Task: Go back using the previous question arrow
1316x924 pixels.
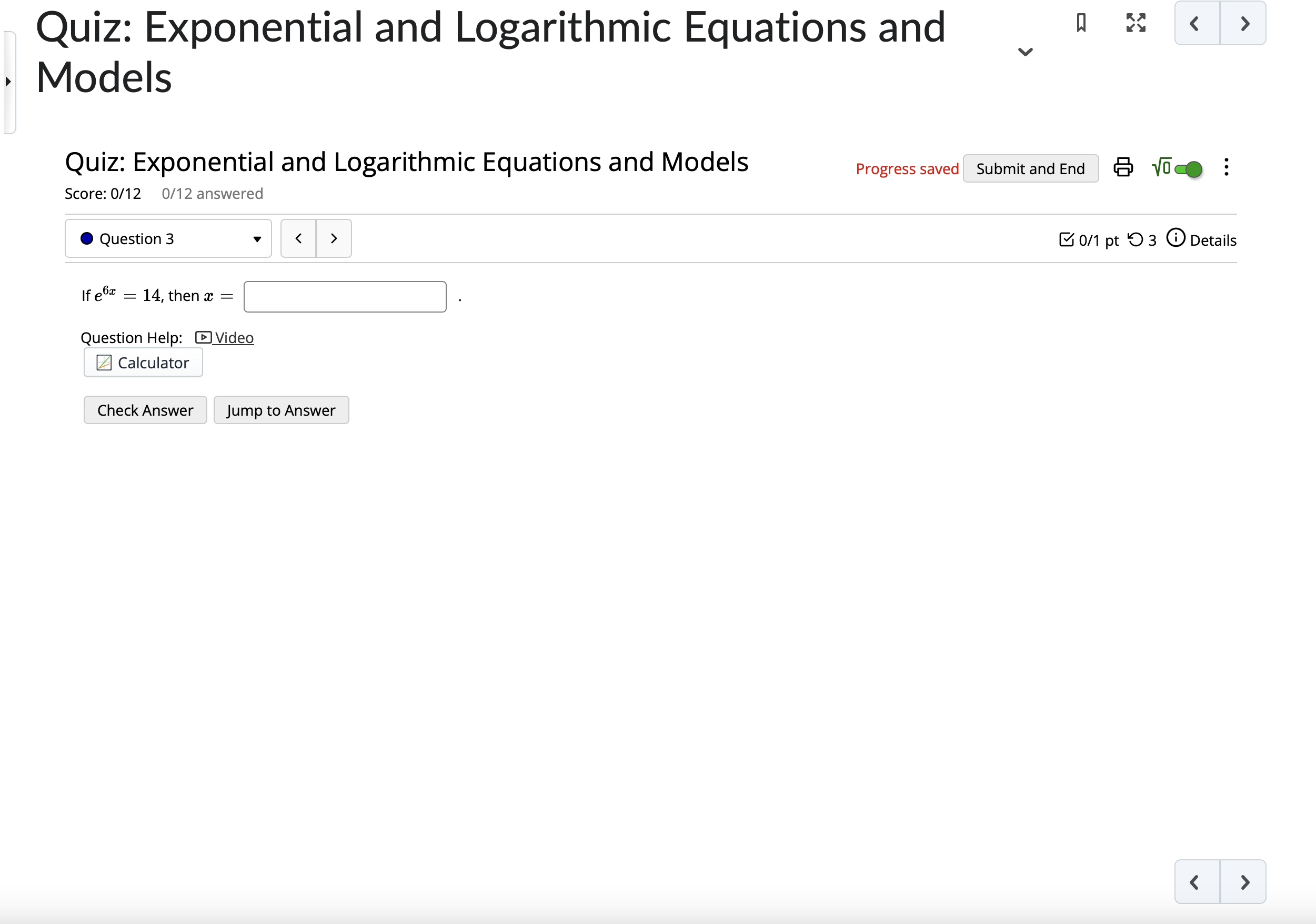Action: (298, 238)
